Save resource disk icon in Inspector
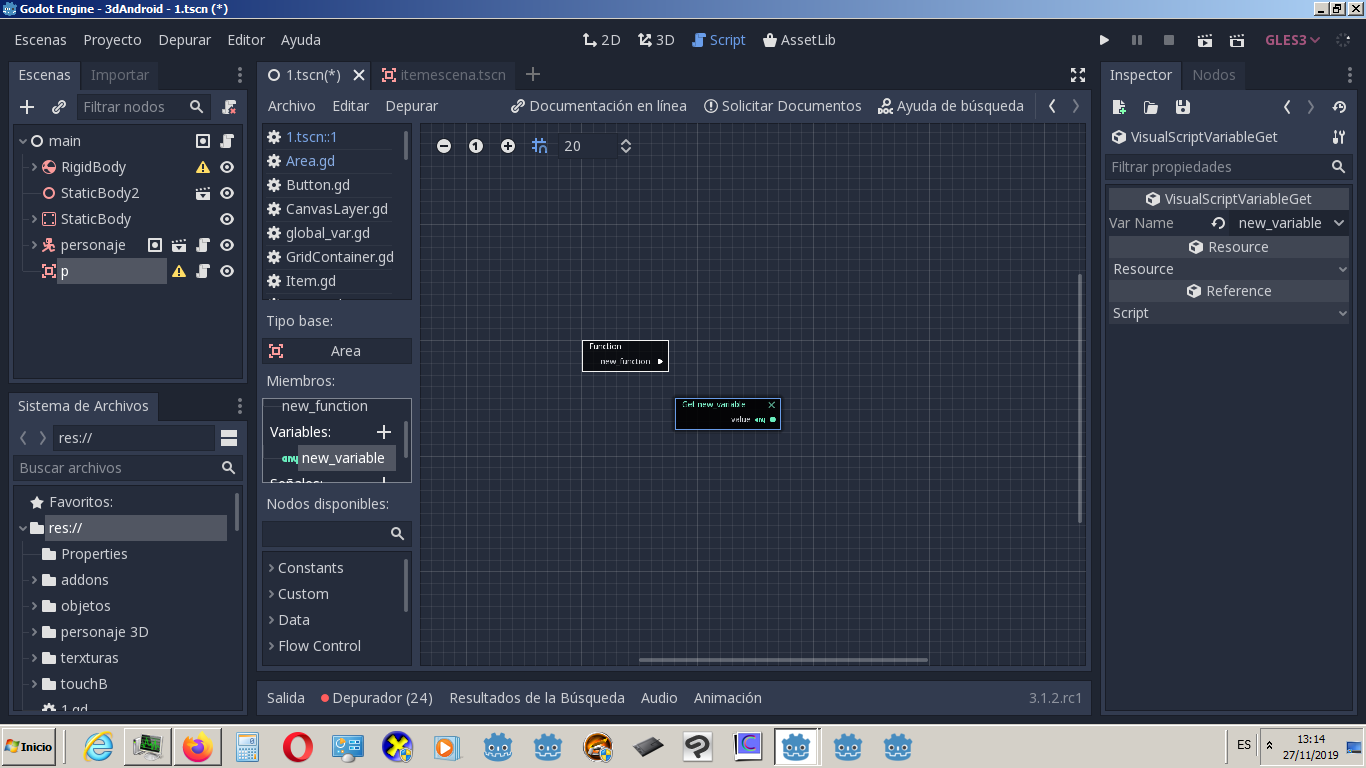 [1183, 107]
